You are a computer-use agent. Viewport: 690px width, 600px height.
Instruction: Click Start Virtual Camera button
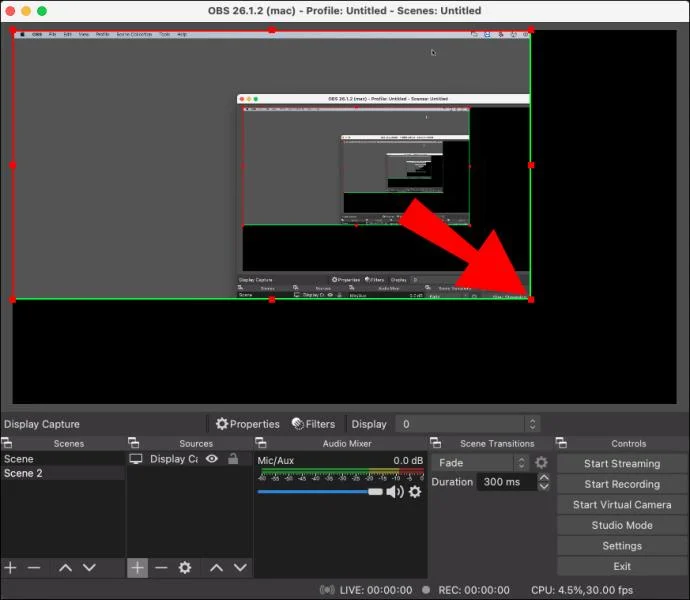622,505
